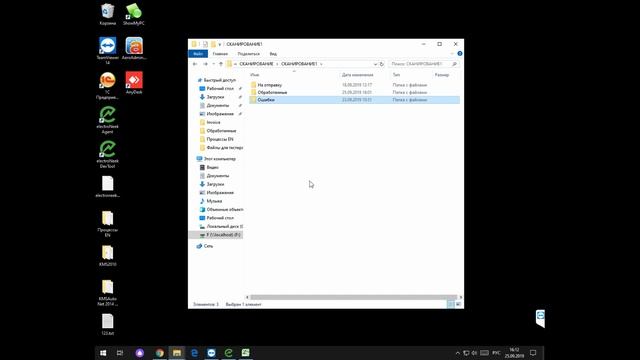Select the KMSAuto Net 2014 desktop folder
The height and width of the screenshot is (360, 640).
108,292
